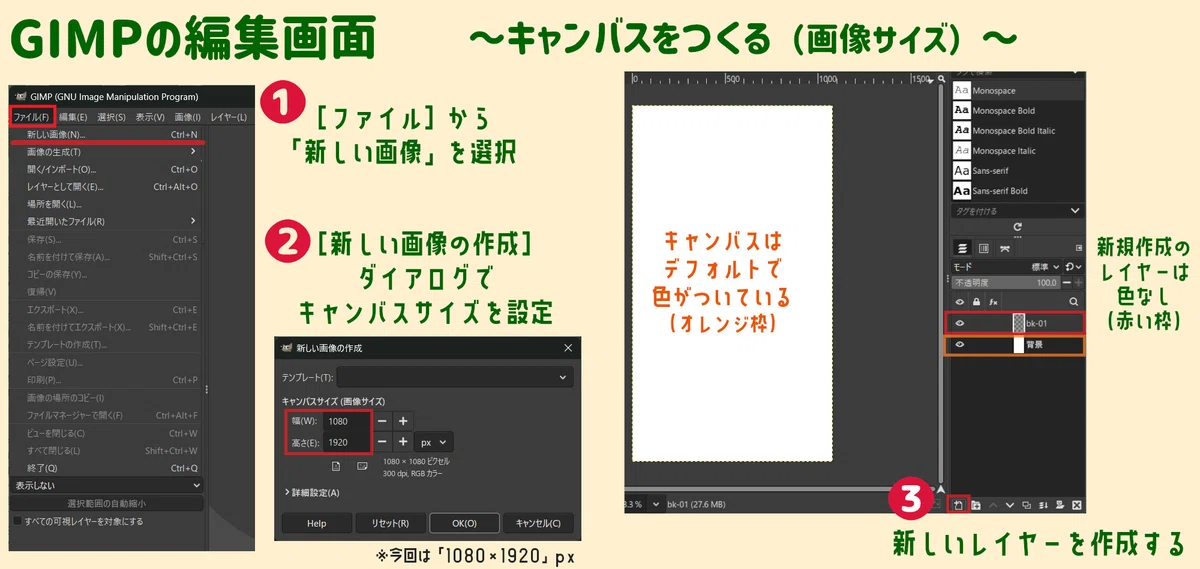Lower layer with the down arrow icon

coord(1010,505)
